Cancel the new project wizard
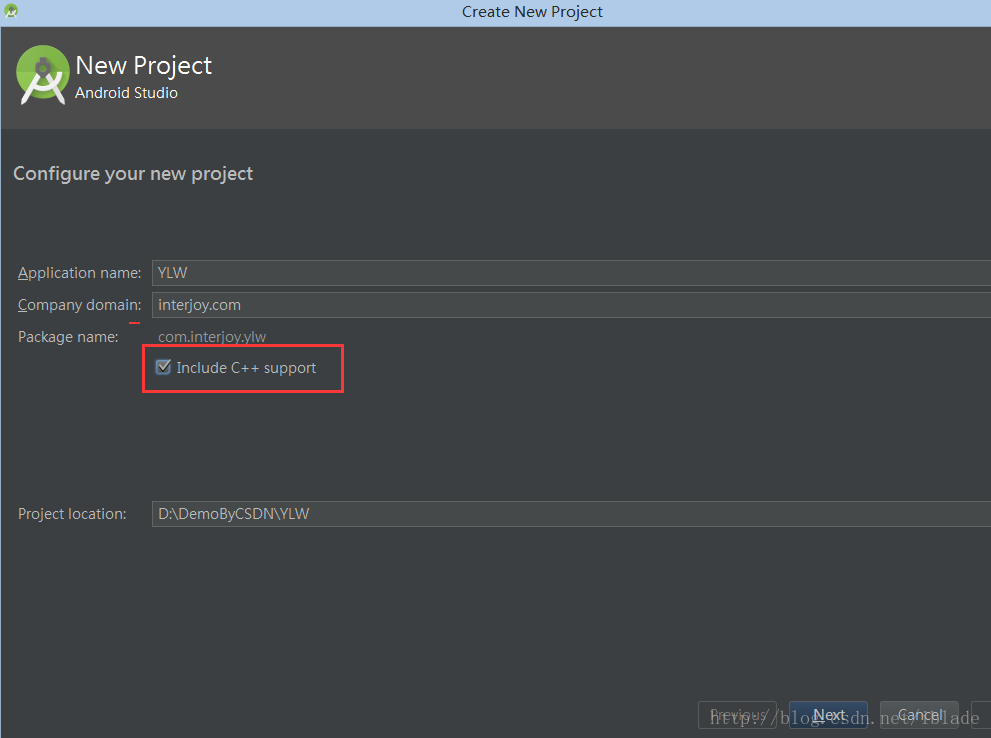Viewport: 991px width, 738px height. tap(919, 714)
